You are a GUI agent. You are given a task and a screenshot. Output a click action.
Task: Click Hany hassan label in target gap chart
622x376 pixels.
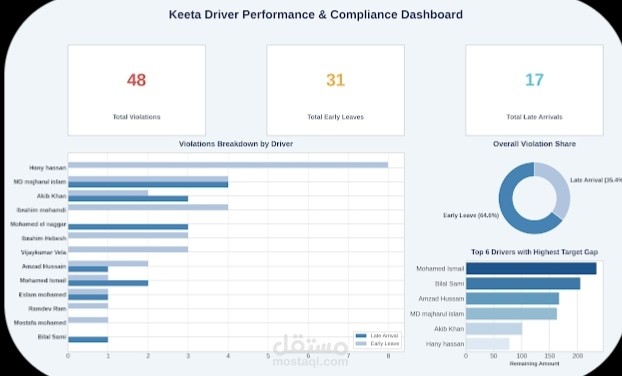pyautogui.click(x=445, y=344)
